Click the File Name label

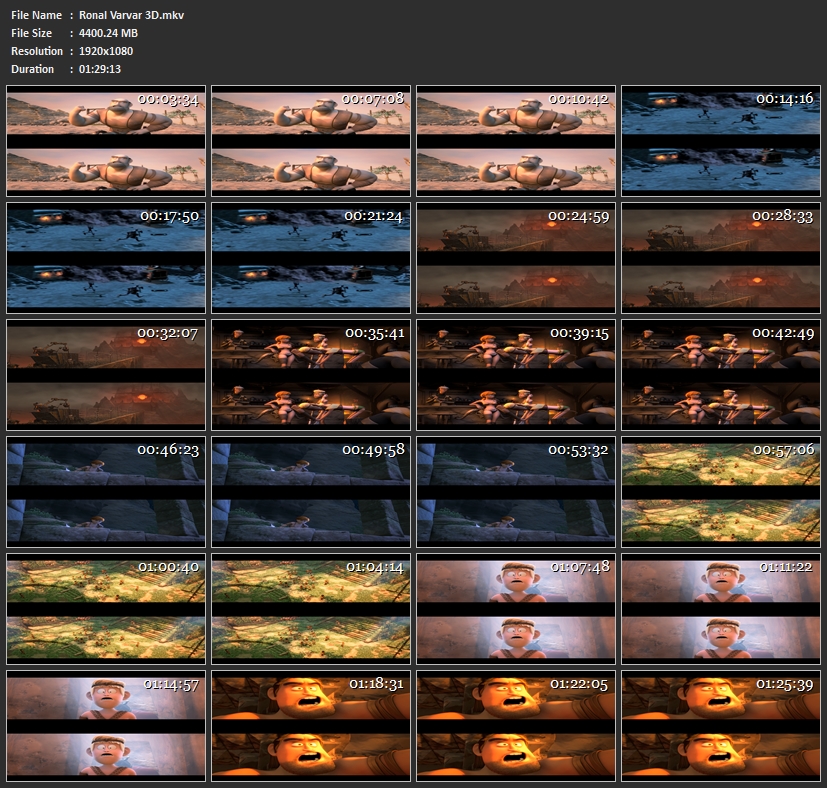pos(36,15)
